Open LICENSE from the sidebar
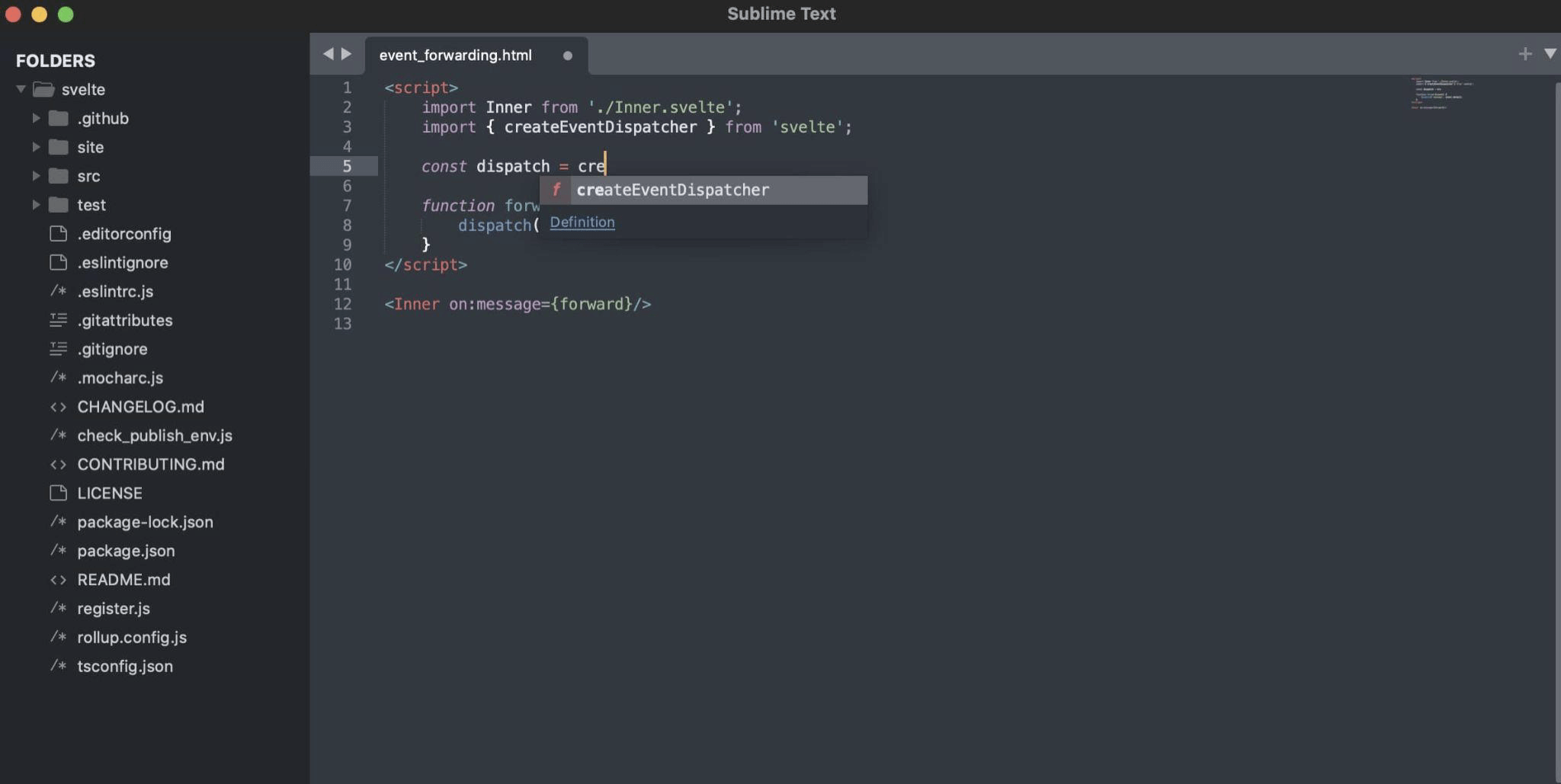The height and width of the screenshot is (784, 1561). tap(110, 493)
